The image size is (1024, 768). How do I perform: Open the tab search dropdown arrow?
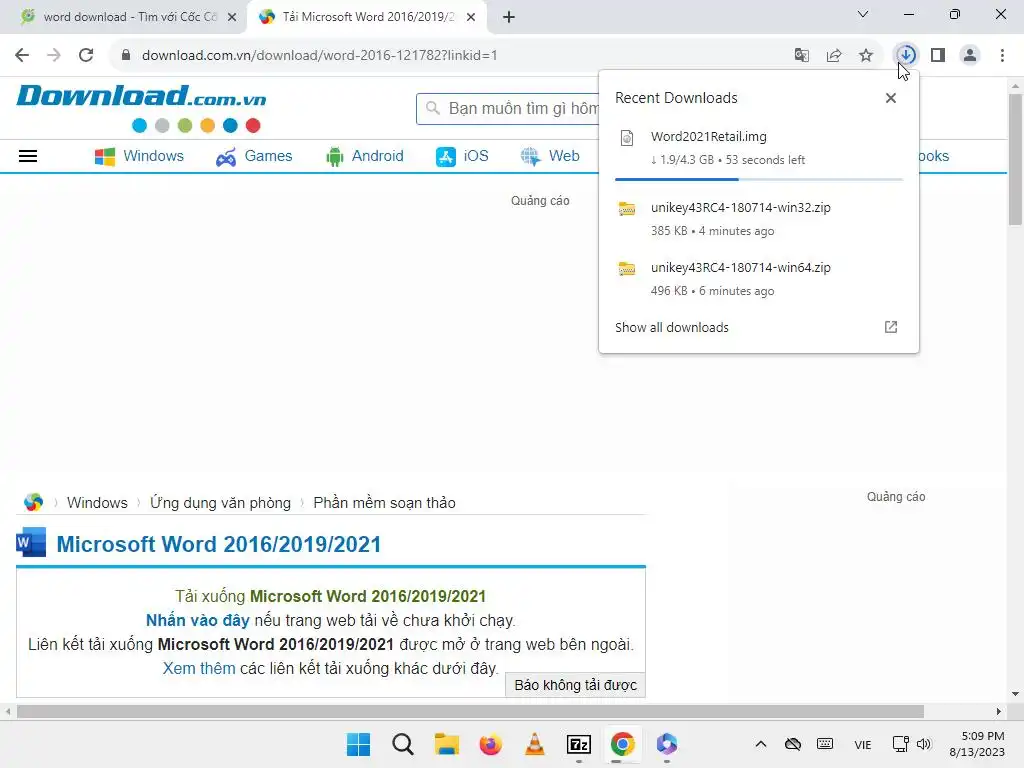(x=863, y=14)
